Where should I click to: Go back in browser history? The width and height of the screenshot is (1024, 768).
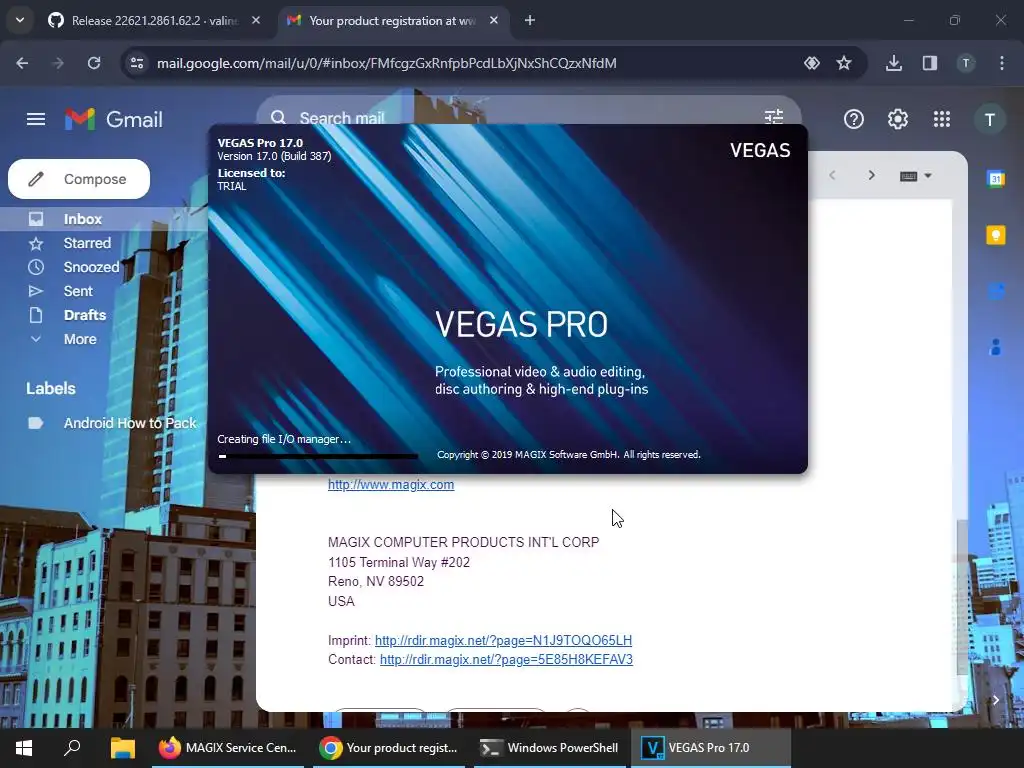pyautogui.click(x=22, y=63)
